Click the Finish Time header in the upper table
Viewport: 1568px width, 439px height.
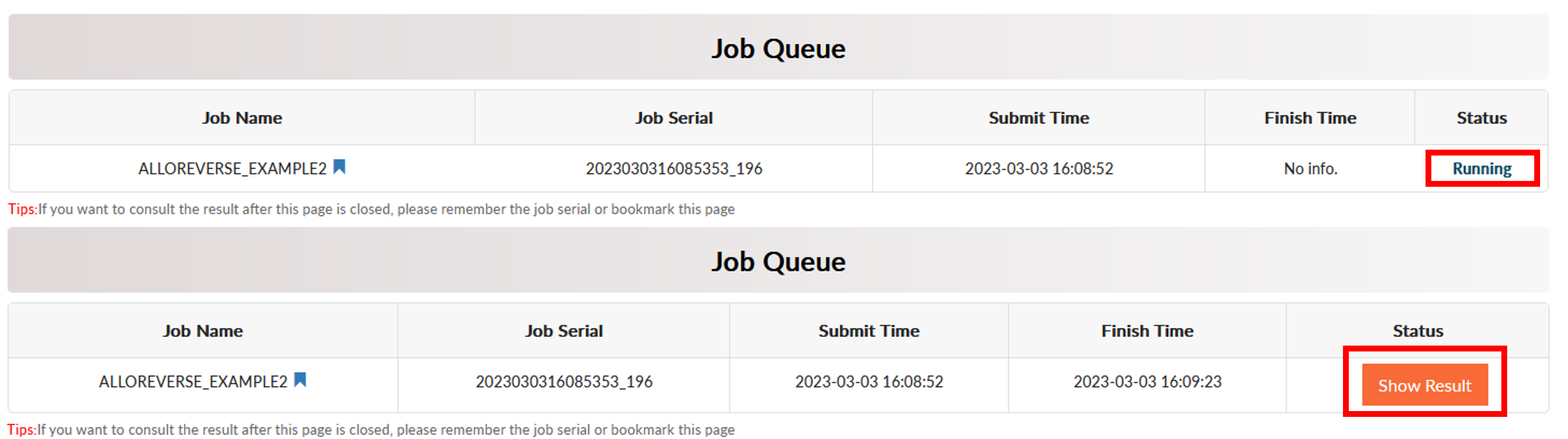[1310, 118]
